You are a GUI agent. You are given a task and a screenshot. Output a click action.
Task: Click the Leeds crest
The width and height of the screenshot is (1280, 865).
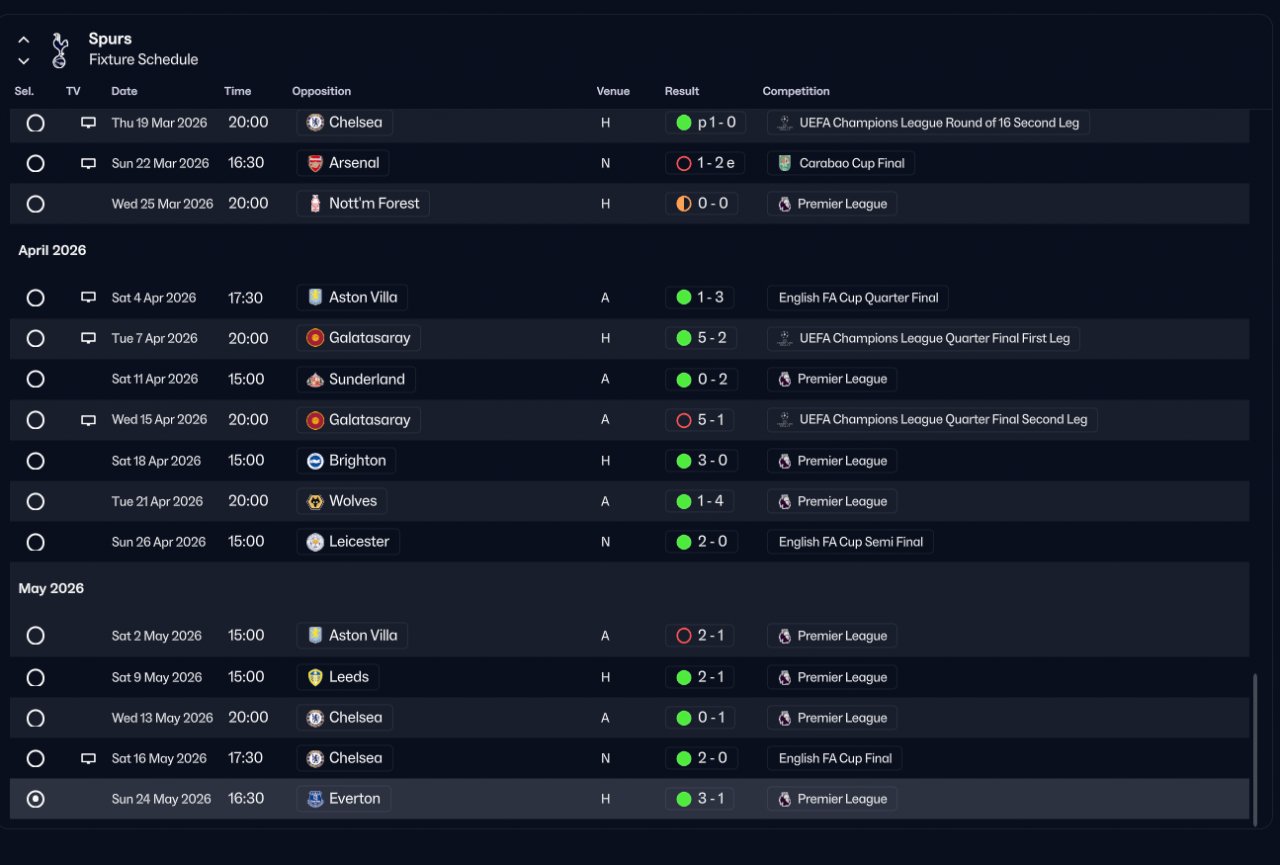pyautogui.click(x=315, y=677)
